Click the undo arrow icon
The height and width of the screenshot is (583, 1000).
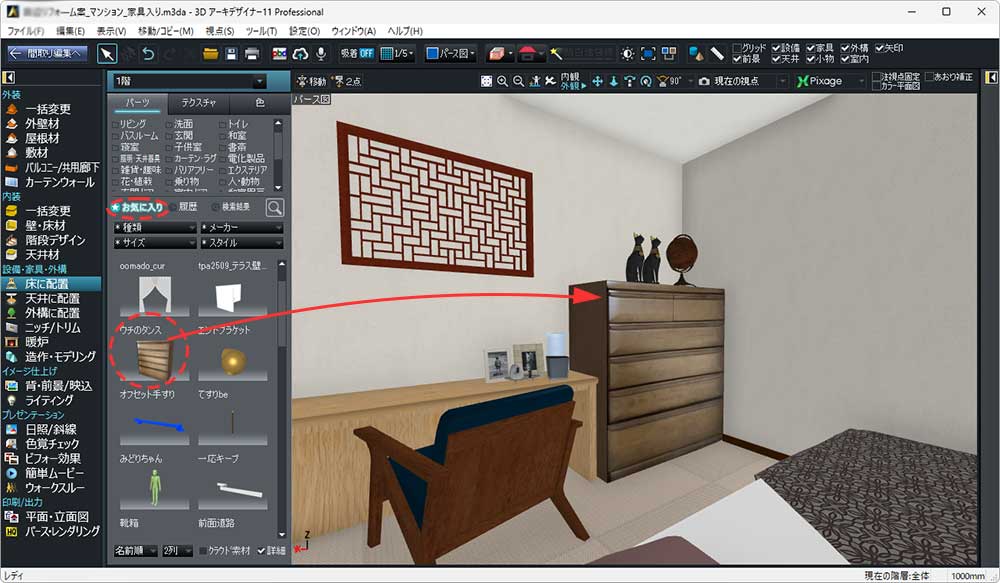149,54
